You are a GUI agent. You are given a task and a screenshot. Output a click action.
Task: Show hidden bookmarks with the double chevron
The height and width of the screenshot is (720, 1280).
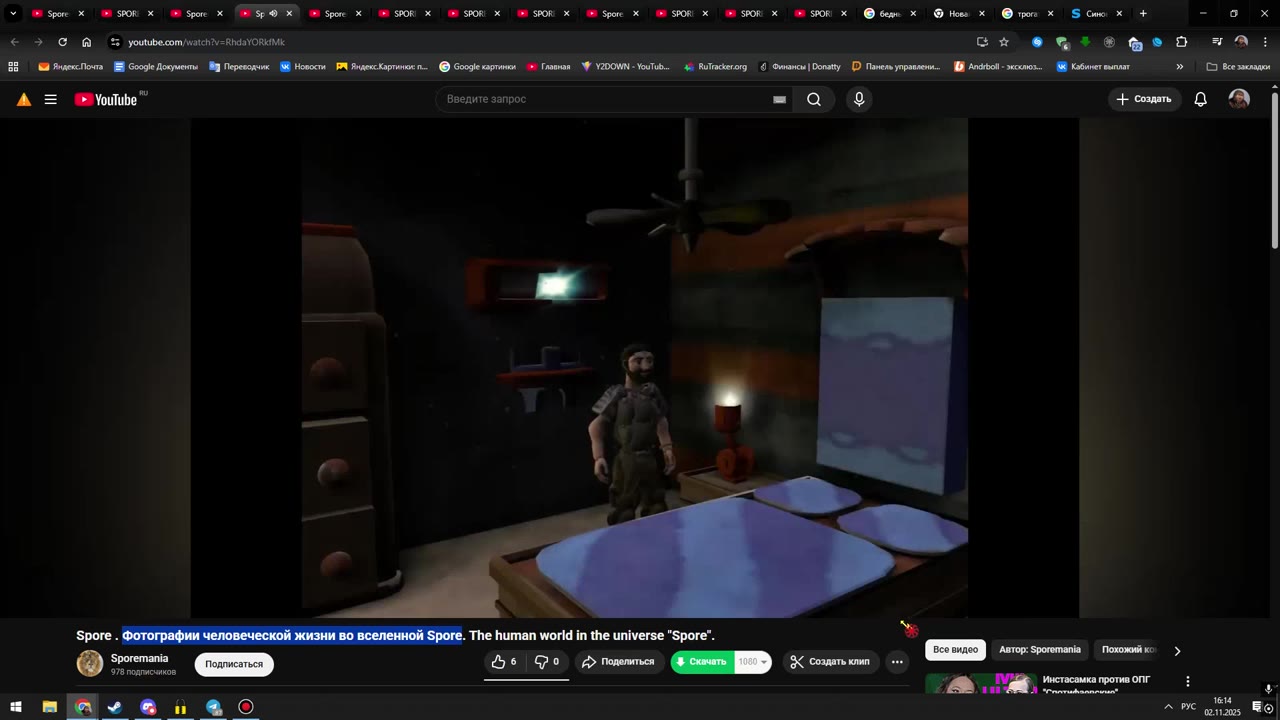pyautogui.click(x=1180, y=67)
